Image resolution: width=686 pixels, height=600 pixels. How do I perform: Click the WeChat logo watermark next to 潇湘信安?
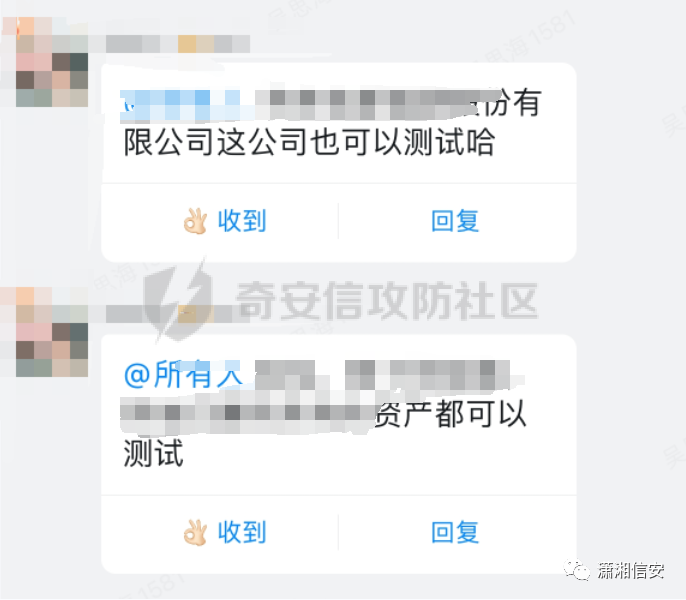click(577, 570)
